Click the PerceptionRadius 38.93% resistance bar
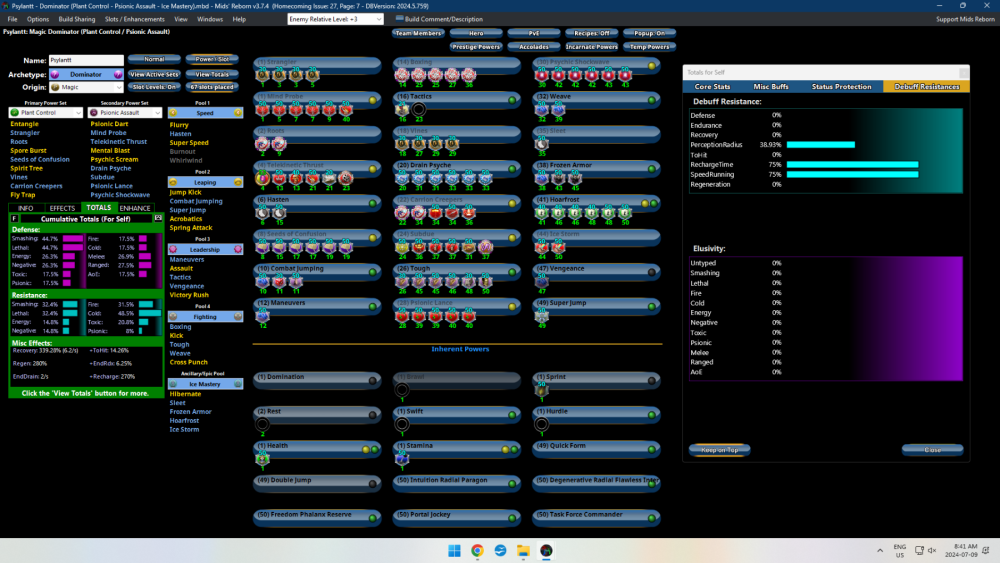The width and height of the screenshot is (1000, 563). coord(820,145)
